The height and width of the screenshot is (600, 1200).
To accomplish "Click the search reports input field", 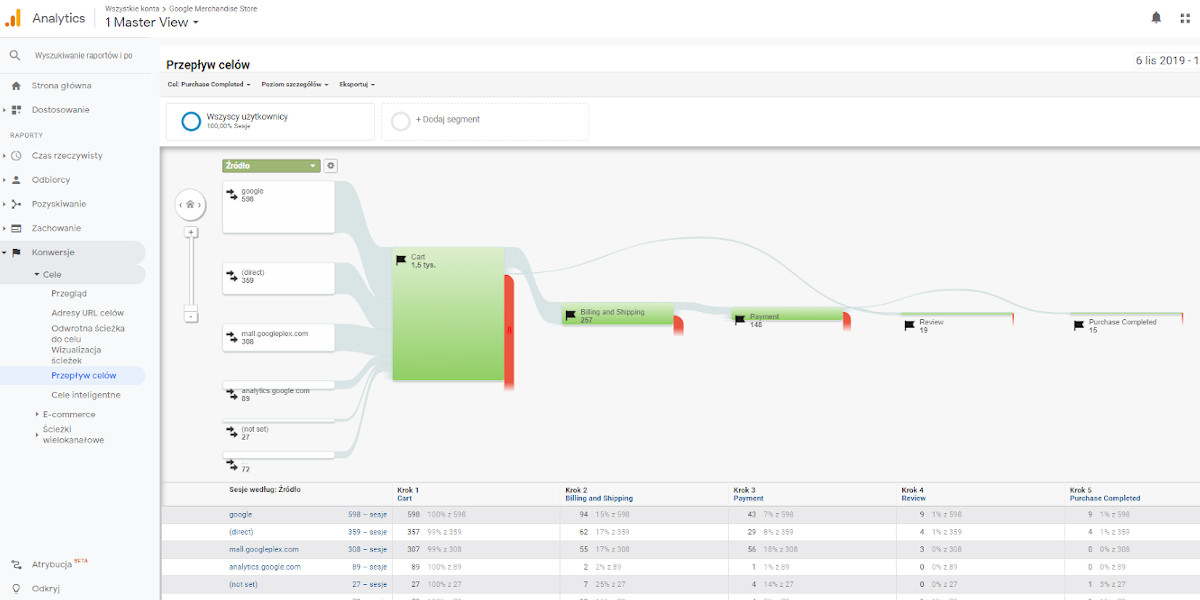I will (x=84, y=56).
